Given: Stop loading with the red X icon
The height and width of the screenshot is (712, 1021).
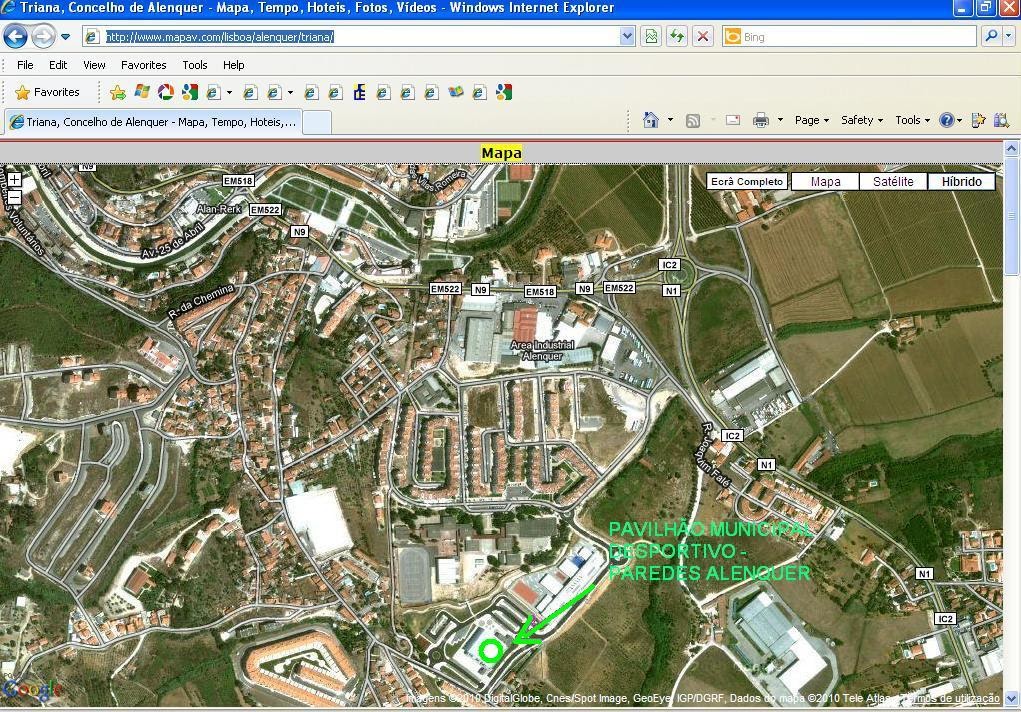Looking at the screenshot, I should pyautogui.click(x=703, y=36).
